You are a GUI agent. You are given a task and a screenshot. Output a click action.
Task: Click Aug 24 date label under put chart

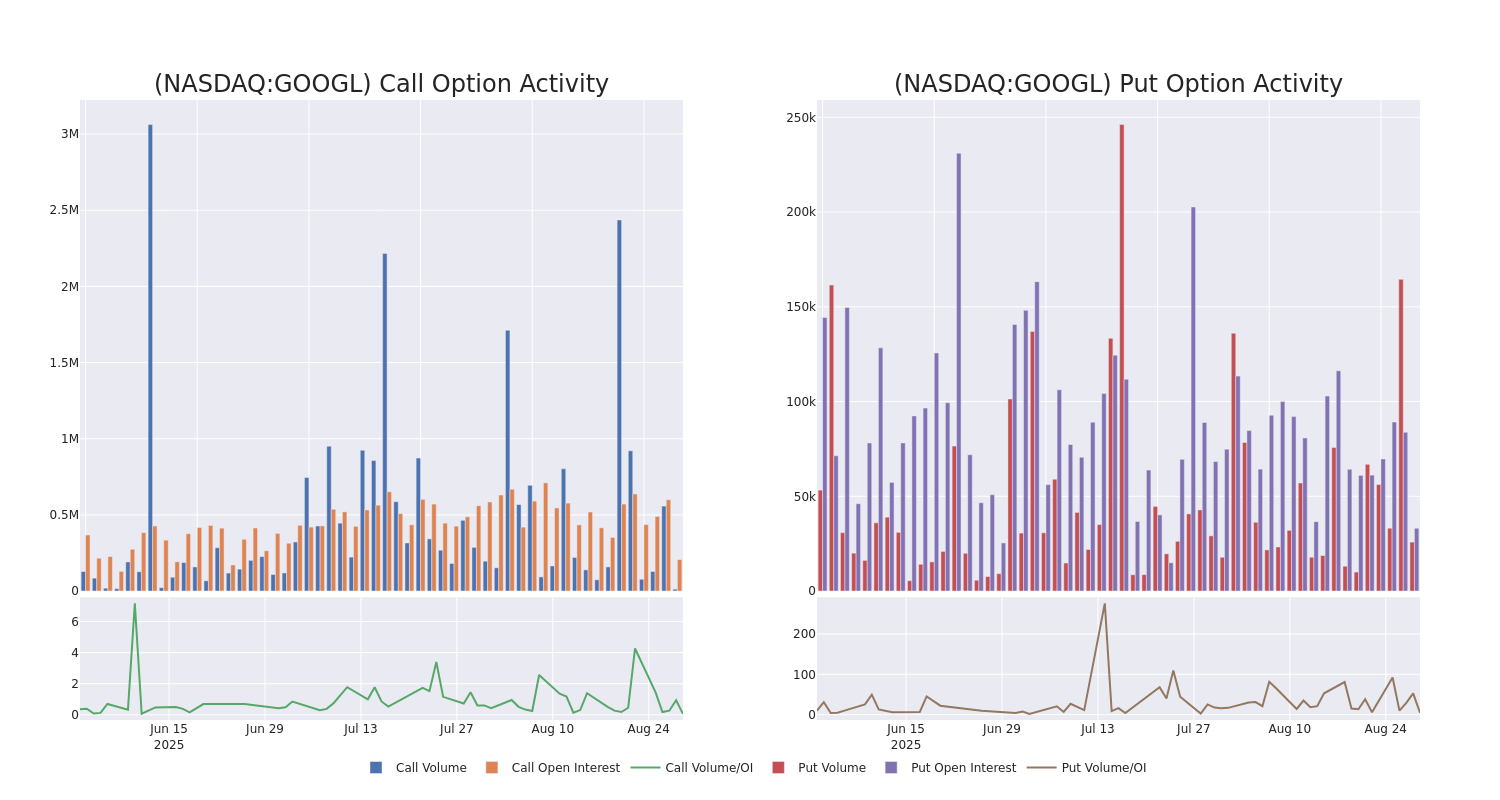(1385, 729)
